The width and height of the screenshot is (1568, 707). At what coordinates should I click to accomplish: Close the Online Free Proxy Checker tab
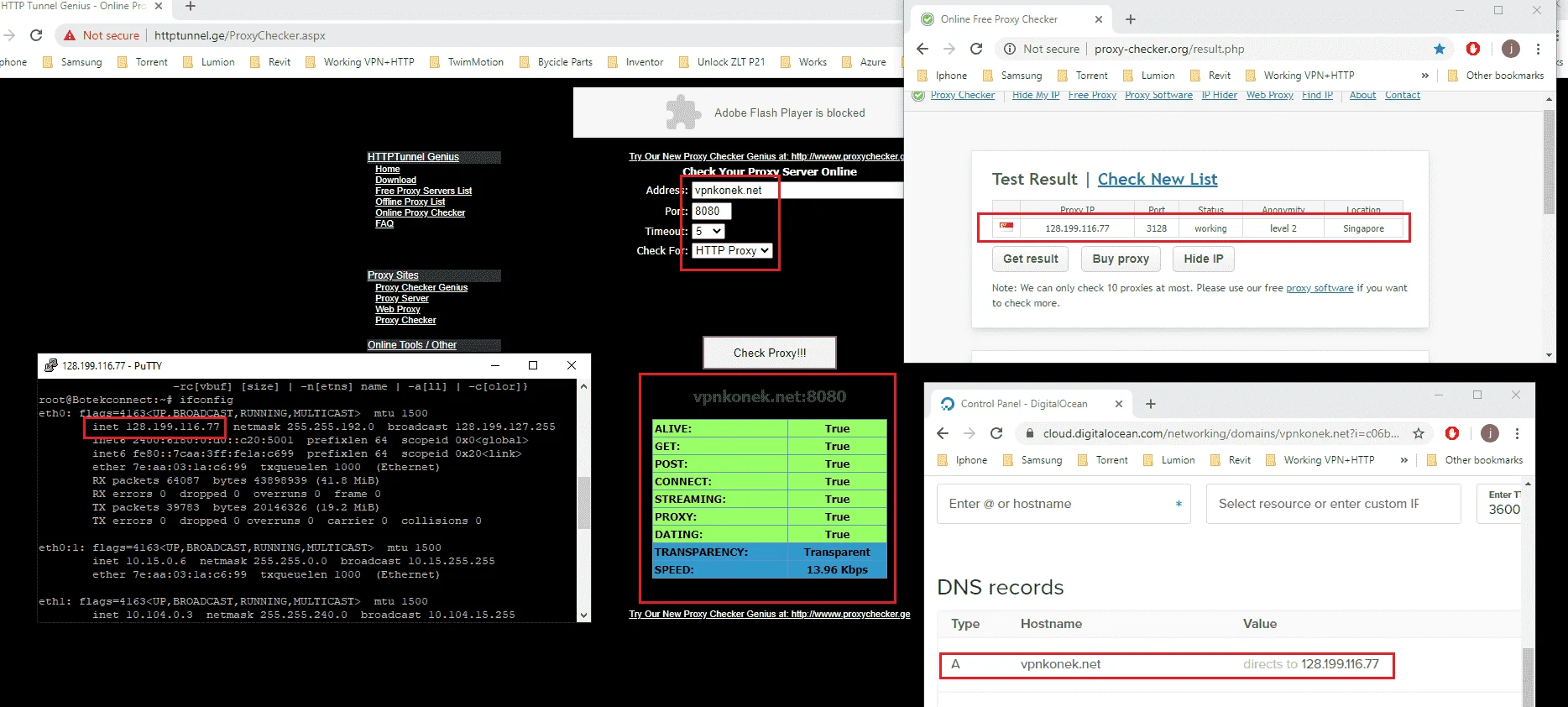tap(1099, 19)
